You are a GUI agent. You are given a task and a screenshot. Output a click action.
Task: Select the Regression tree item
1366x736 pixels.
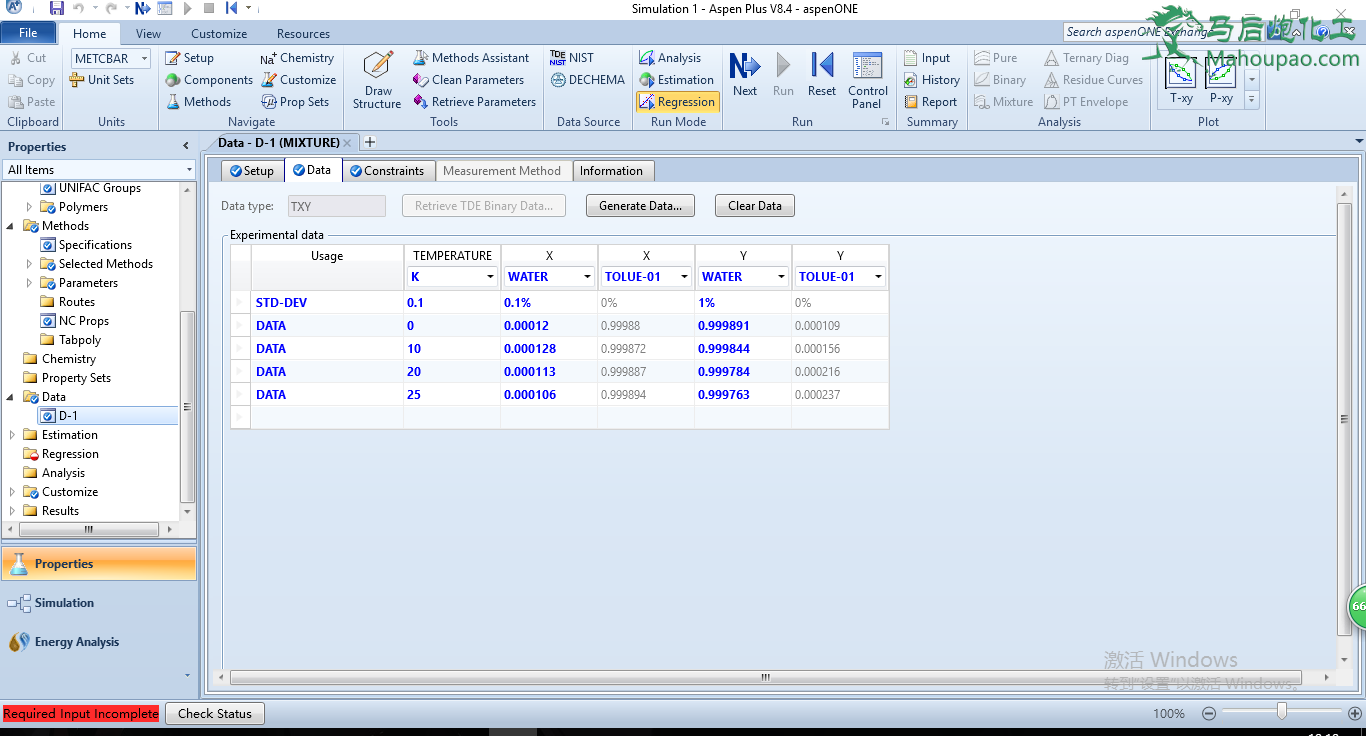point(70,454)
